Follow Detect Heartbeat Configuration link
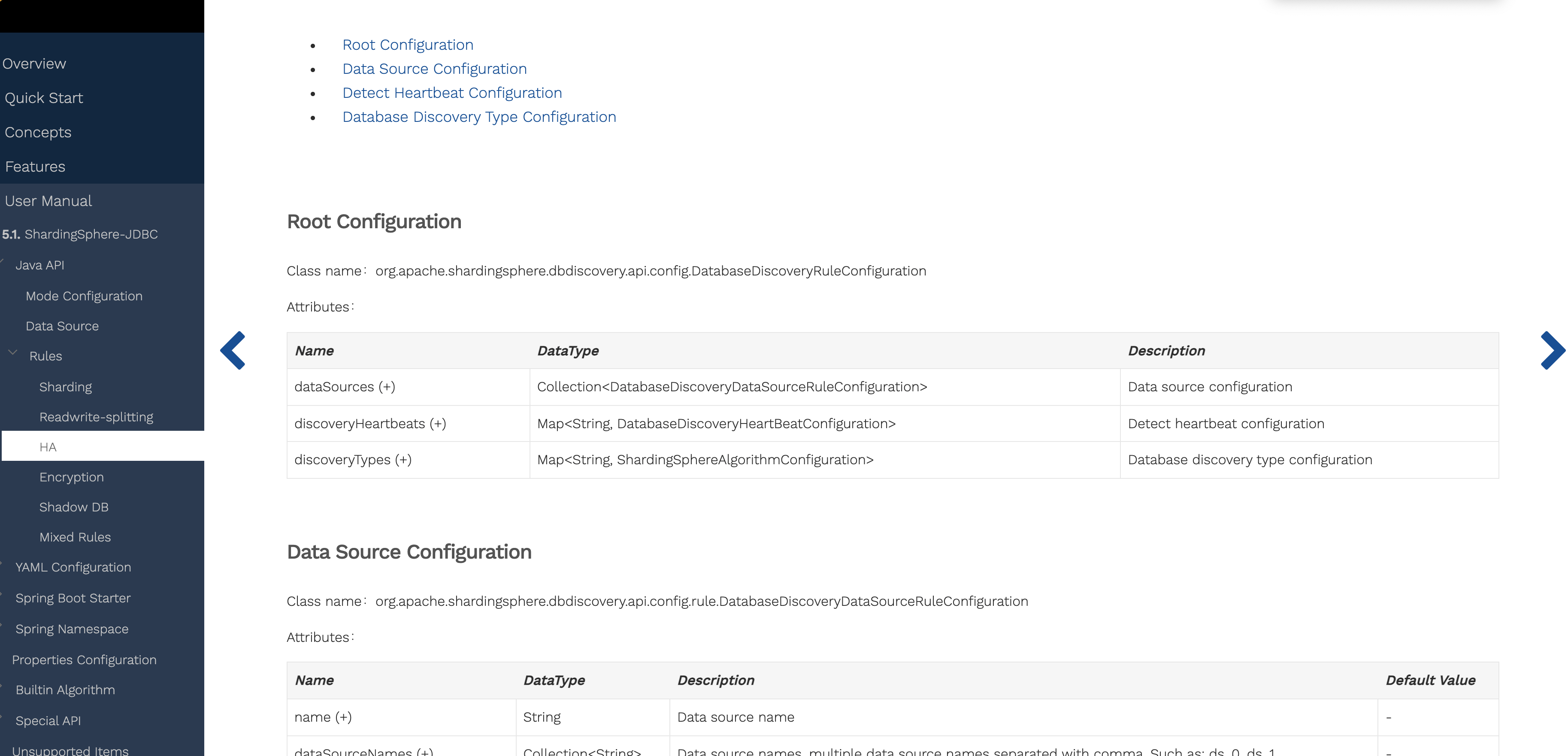Screen dimensions: 1568x756 tap(452, 93)
